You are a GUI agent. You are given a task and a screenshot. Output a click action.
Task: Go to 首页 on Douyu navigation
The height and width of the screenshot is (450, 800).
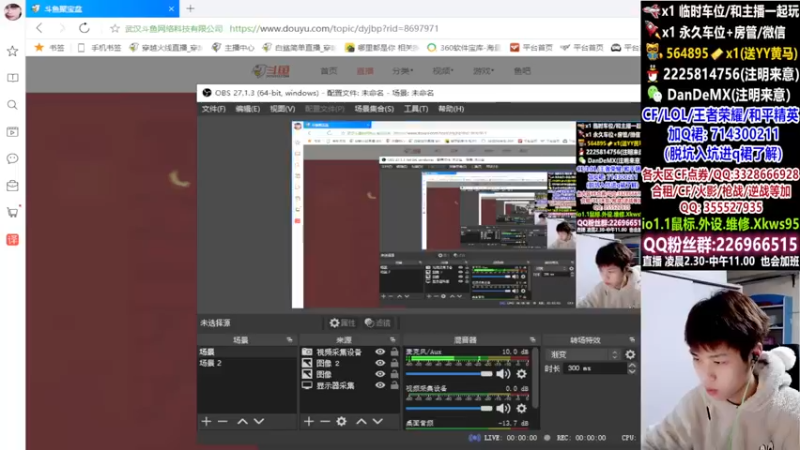coord(329,71)
